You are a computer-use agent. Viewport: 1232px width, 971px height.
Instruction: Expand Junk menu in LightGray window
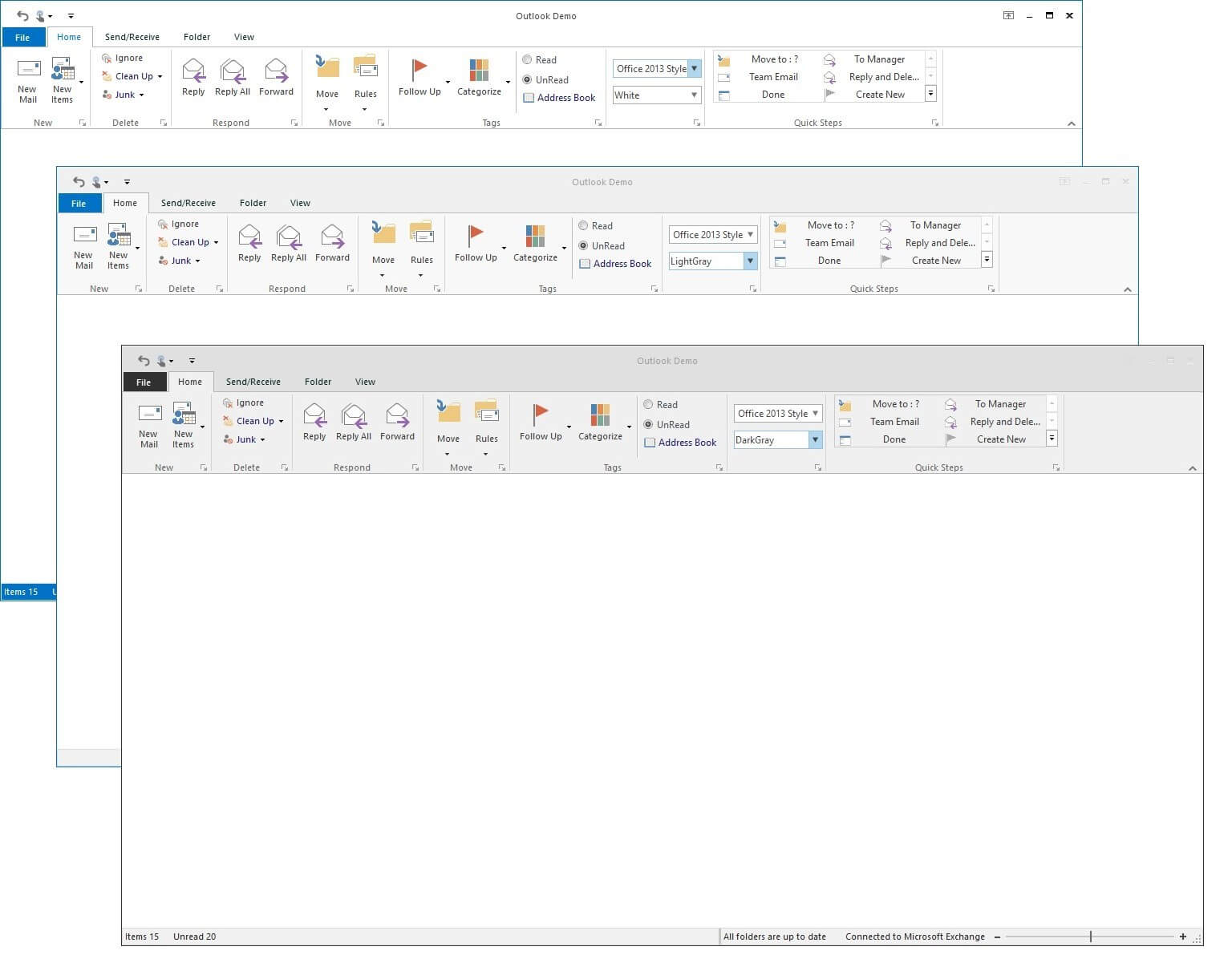tap(197, 261)
